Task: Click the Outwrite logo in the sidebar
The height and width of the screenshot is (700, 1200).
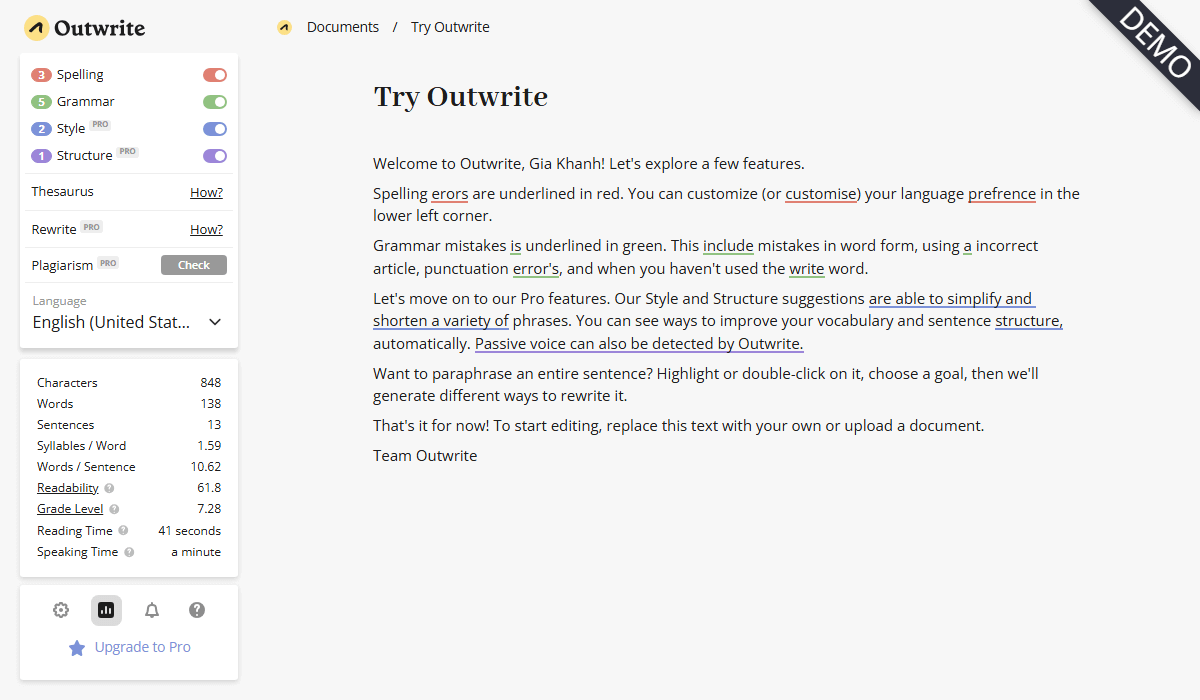Action: click(x=85, y=28)
